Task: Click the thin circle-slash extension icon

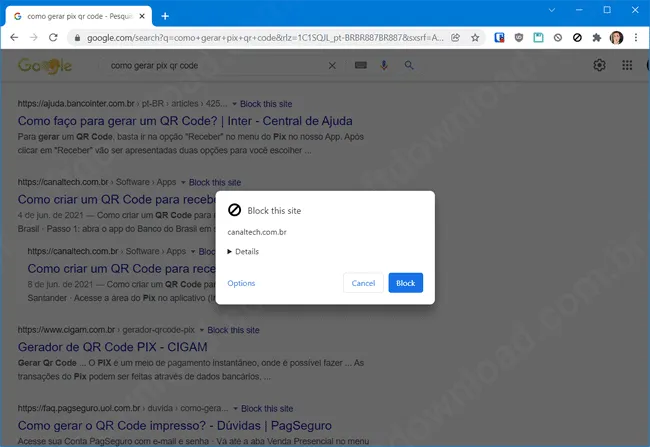Action: [558, 38]
